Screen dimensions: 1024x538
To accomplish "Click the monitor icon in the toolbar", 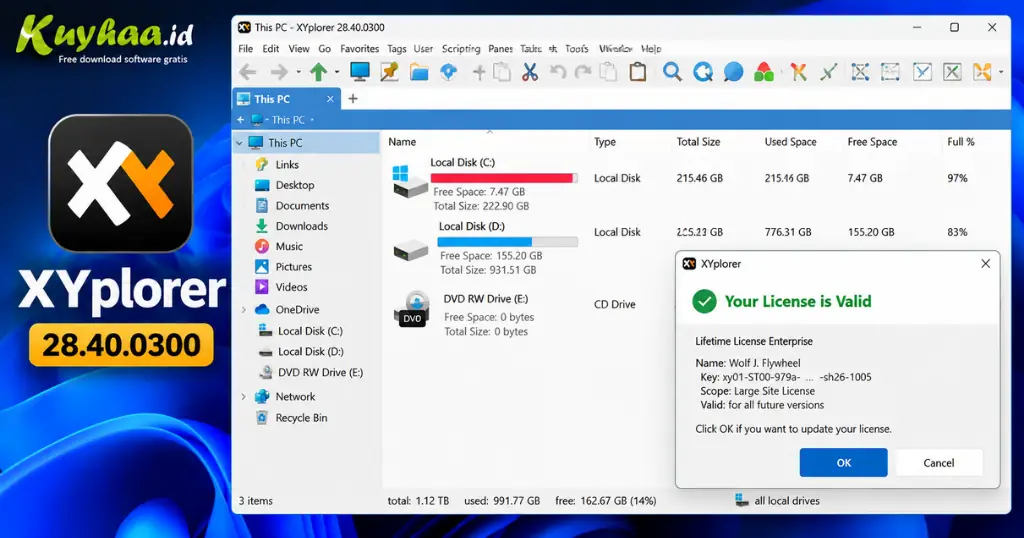I will (359, 72).
